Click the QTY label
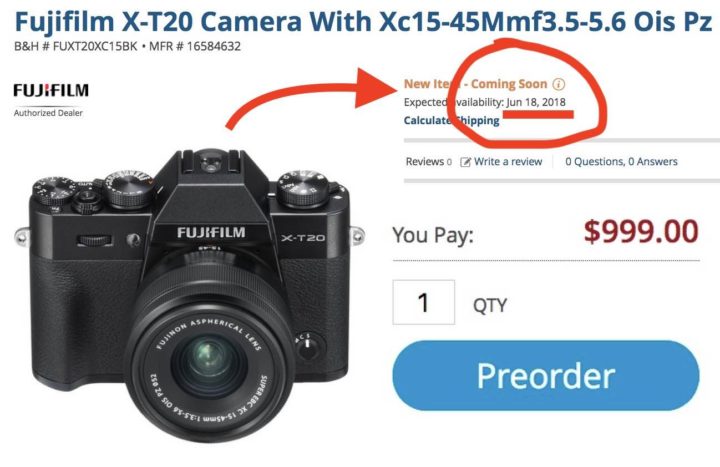The width and height of the screenshot is (720, 467). pyautogui.click(x=490, y=305)
